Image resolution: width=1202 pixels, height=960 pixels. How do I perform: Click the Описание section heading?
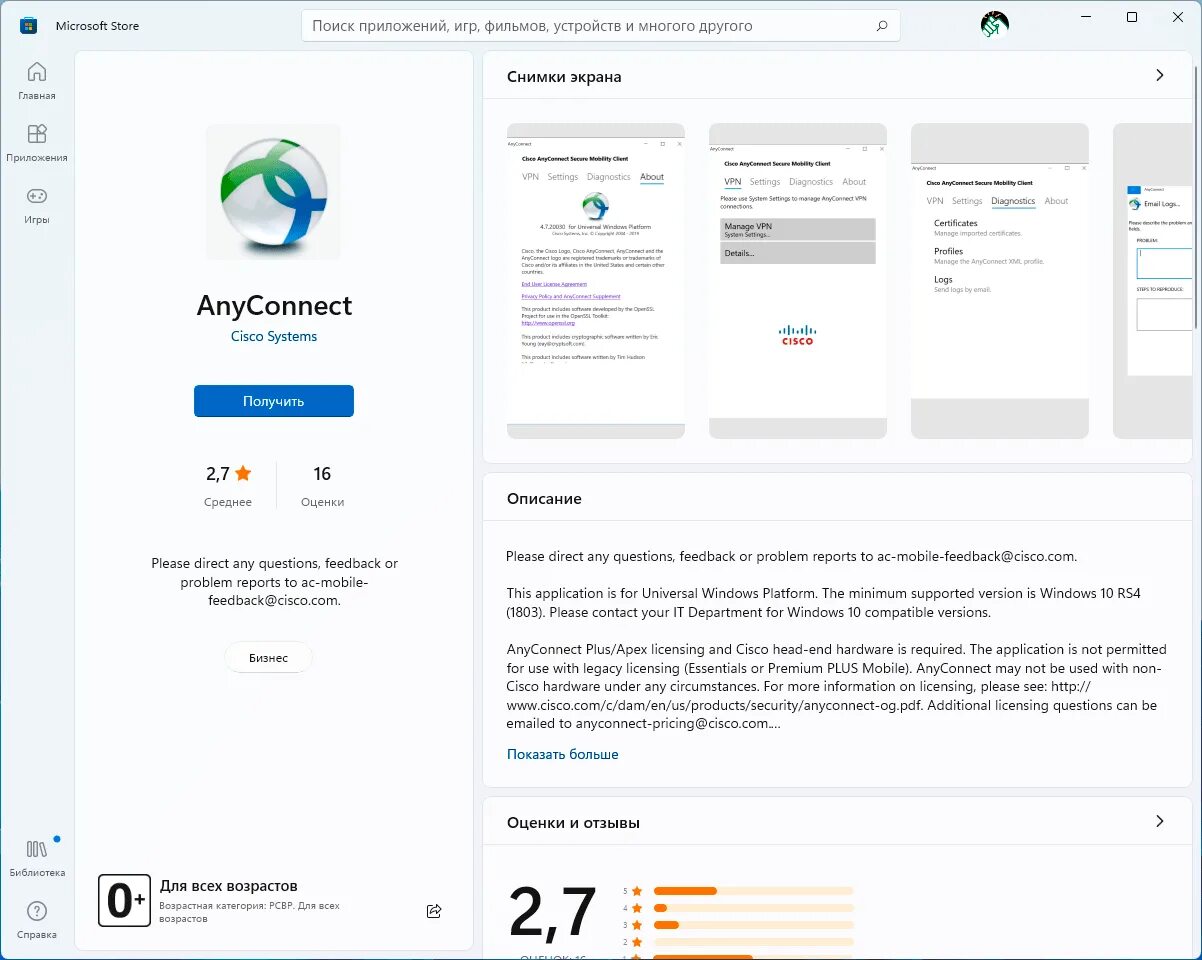544,498
